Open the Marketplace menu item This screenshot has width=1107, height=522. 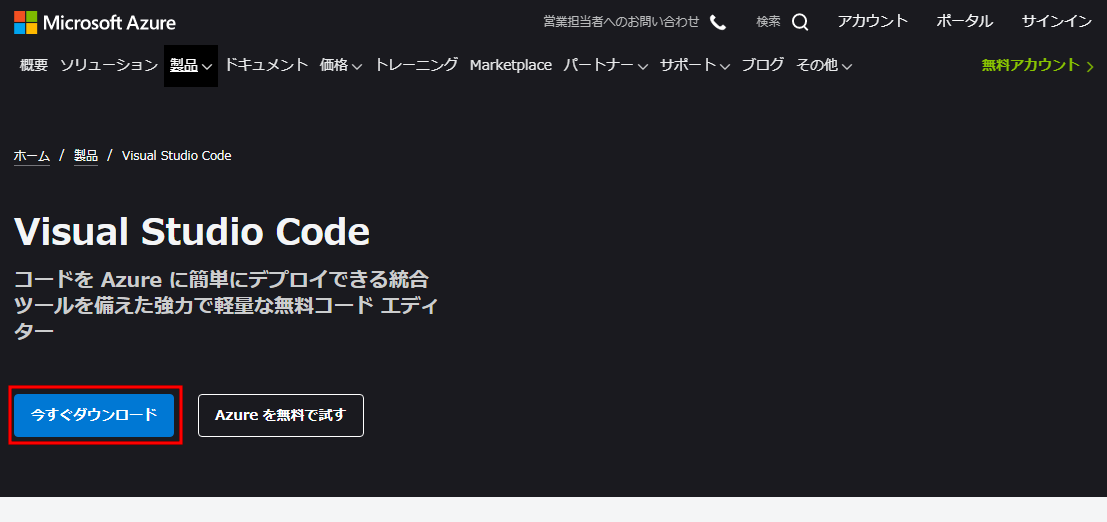tap(510, 65)
